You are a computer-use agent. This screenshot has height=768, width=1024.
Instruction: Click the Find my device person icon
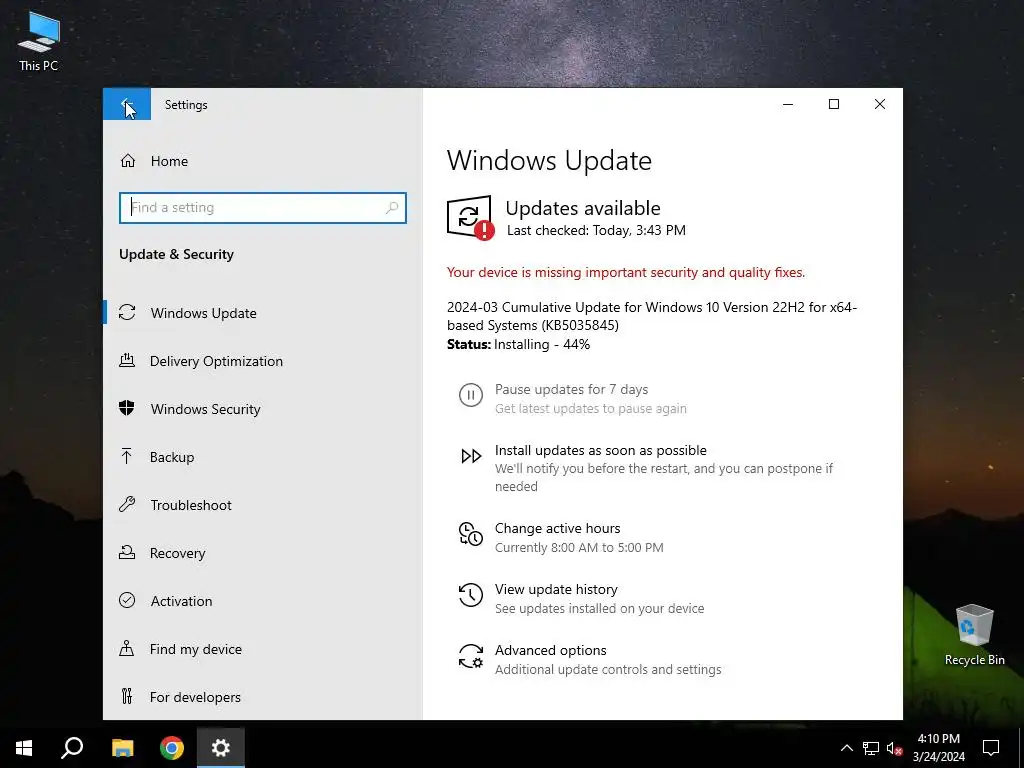(127, 648)
